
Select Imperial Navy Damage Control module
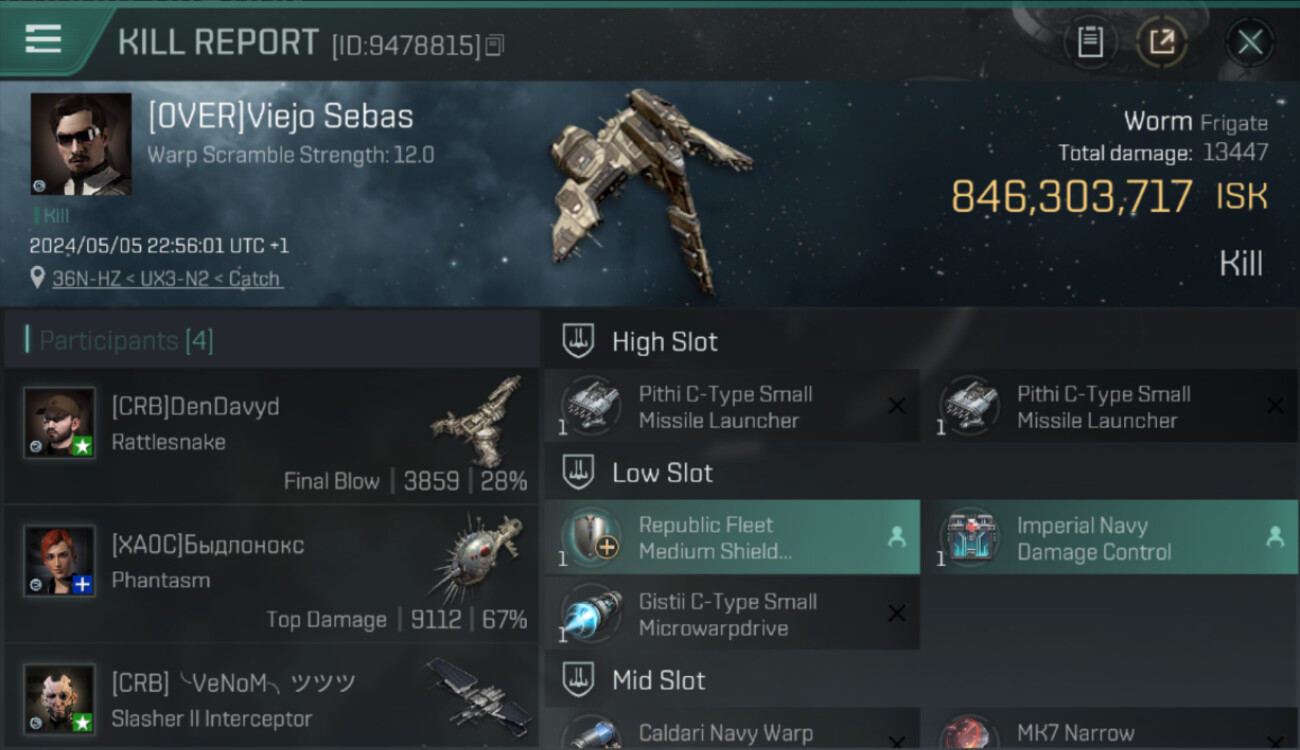tap(1111, 538)
